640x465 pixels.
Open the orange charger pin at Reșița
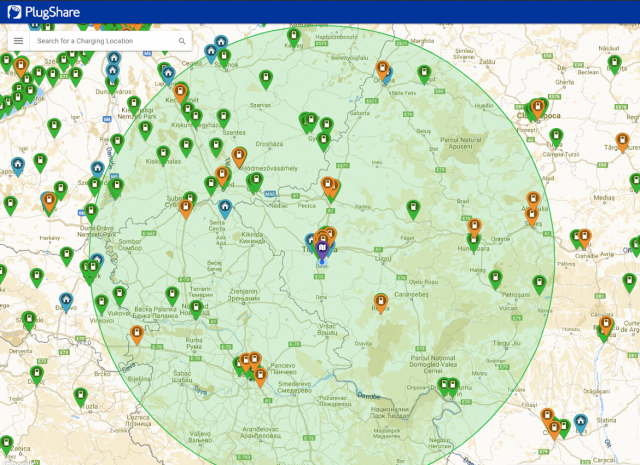(381, 300)
